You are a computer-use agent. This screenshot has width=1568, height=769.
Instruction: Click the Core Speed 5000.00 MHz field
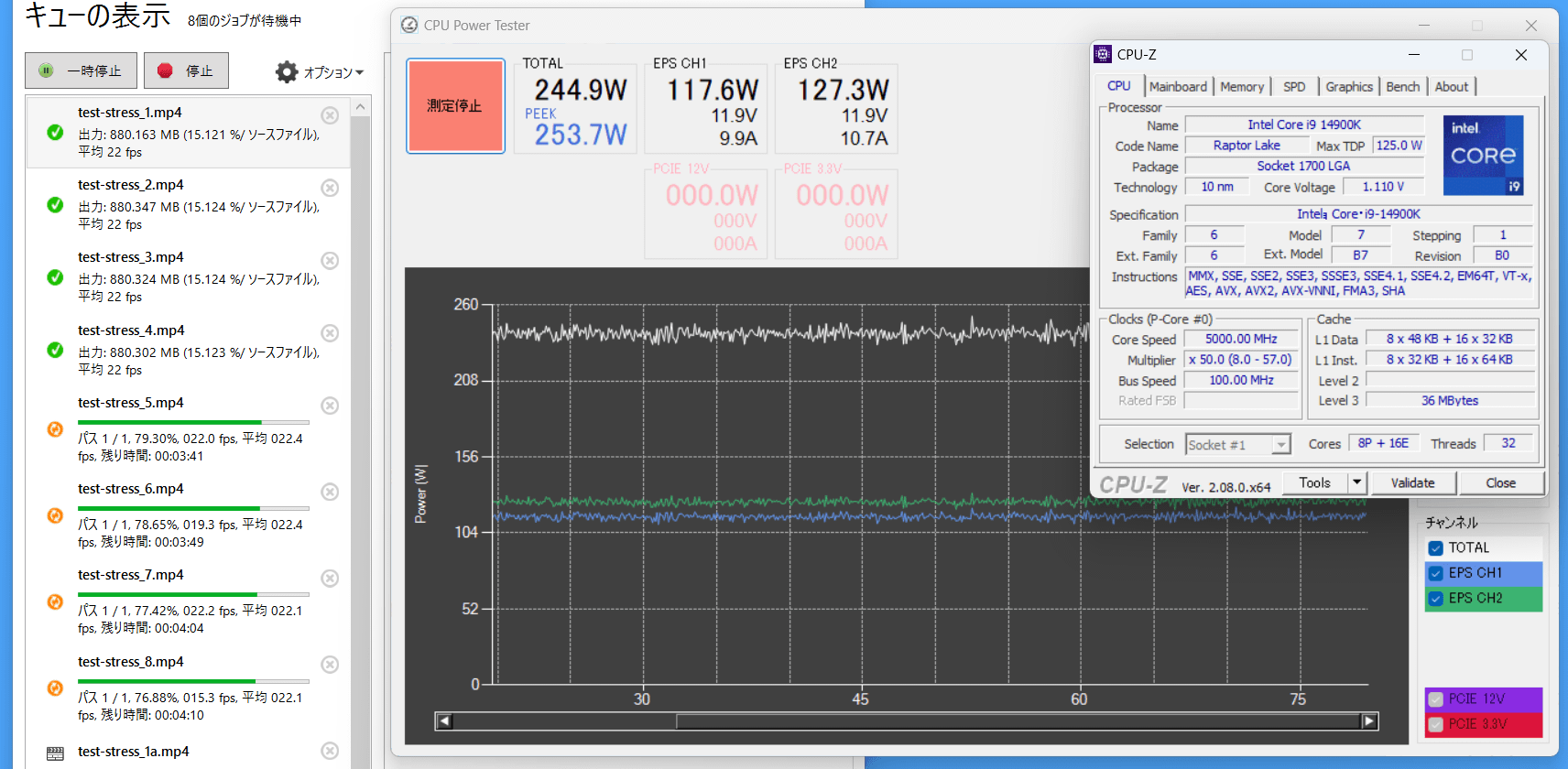[x=1241, y=339]
